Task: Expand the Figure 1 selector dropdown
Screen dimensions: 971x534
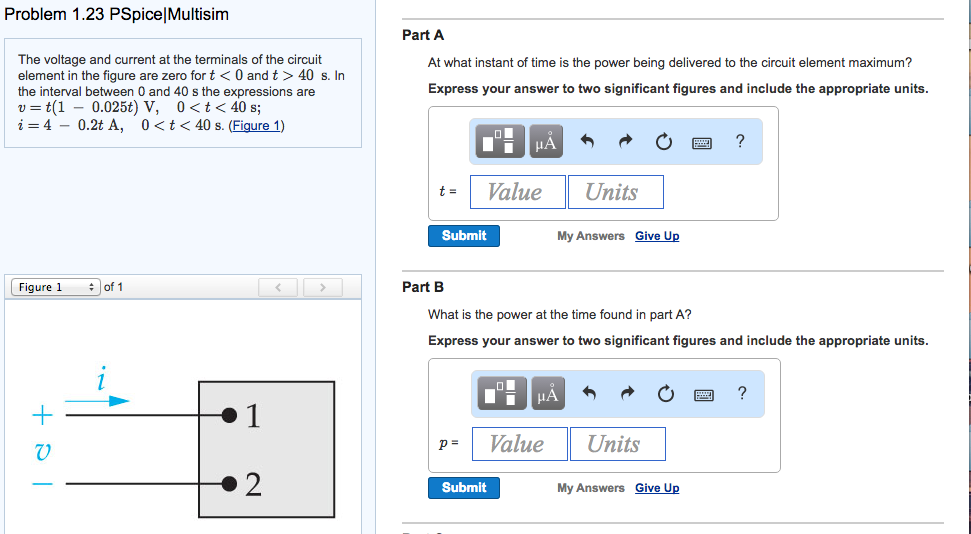Action: click(55, 288)
